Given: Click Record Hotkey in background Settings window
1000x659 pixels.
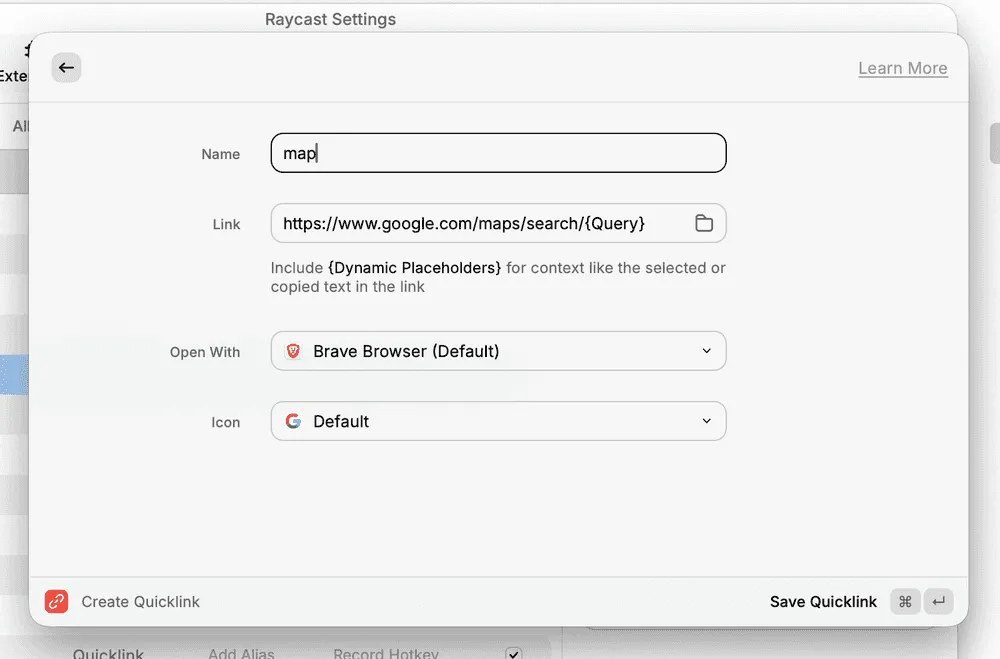Looking at the screenshot, I should pos(386,653).
